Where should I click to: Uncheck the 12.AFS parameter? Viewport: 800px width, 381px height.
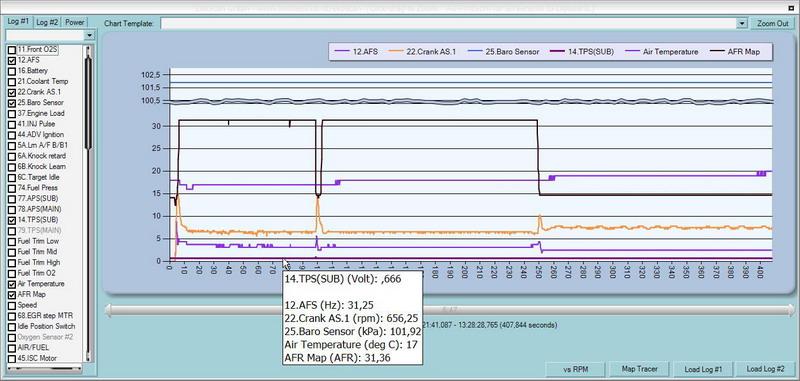11,61
